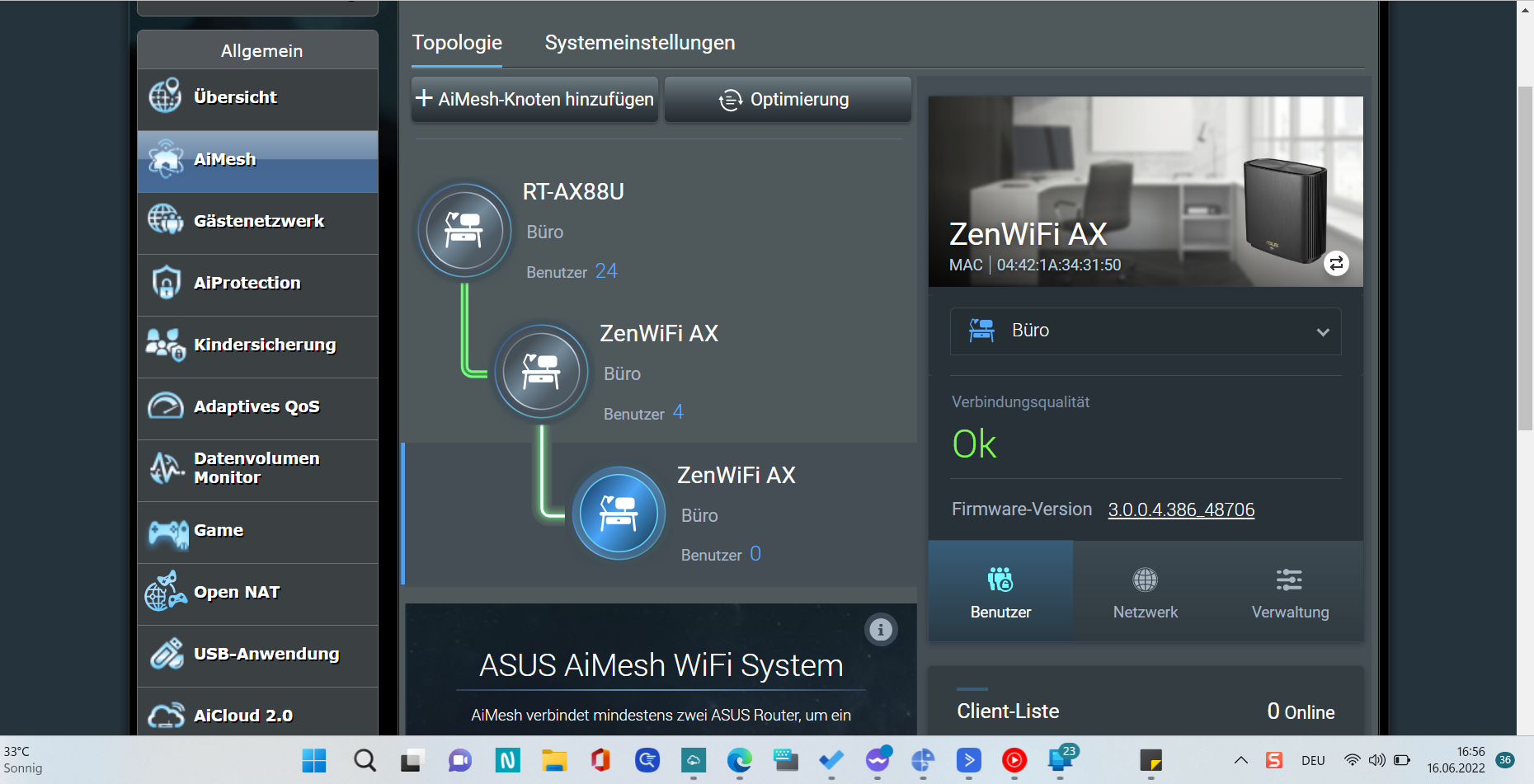Open weather widget showing 33°C Sonnig

(x=24, y=760)
